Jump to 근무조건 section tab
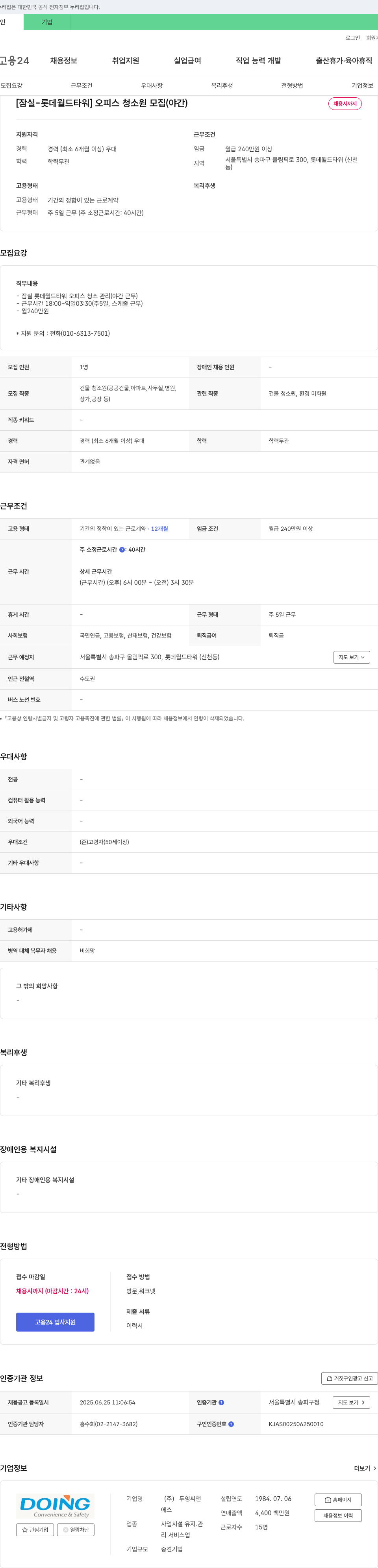The image size is (378, 1568). (x=82, y=86)
